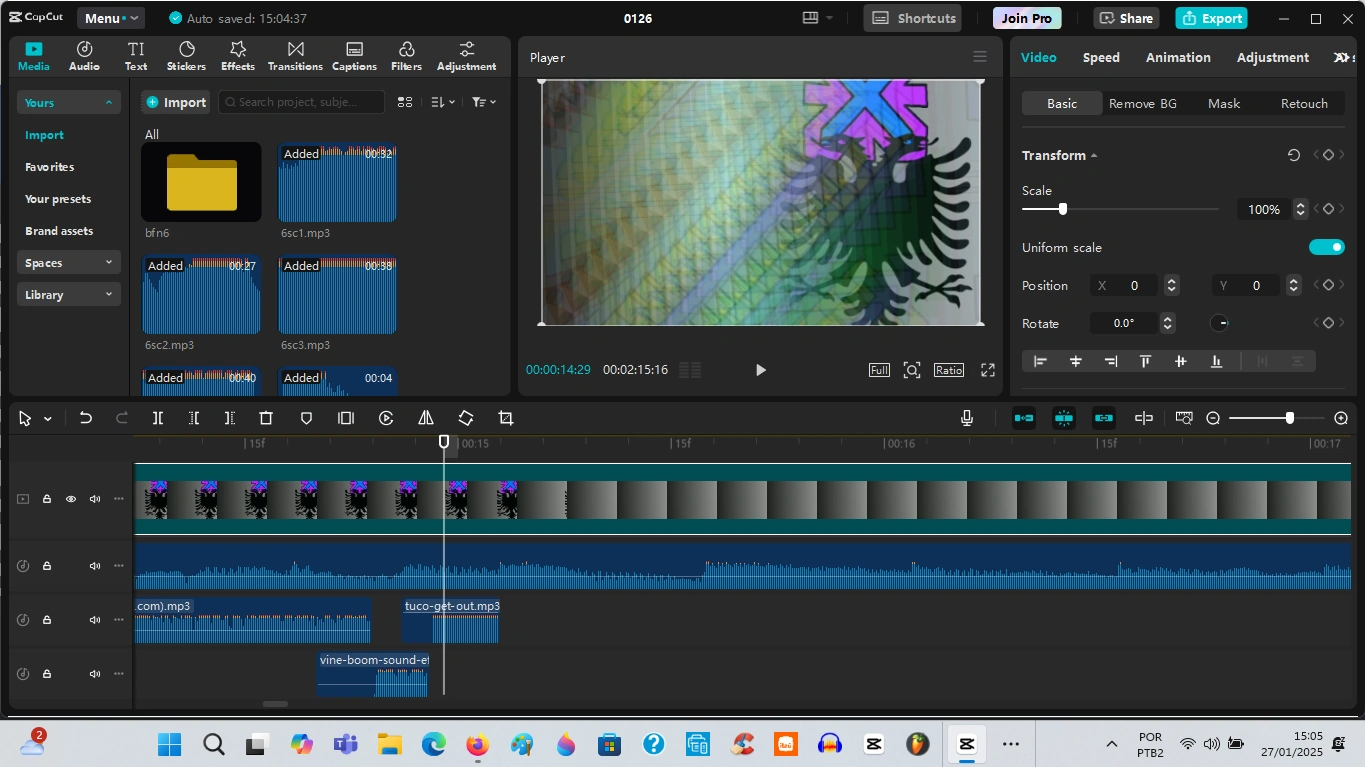Click the Delete clip icon
This screenshot has width=1365, height=767.
pyautogui.click(x=265, y=418)
